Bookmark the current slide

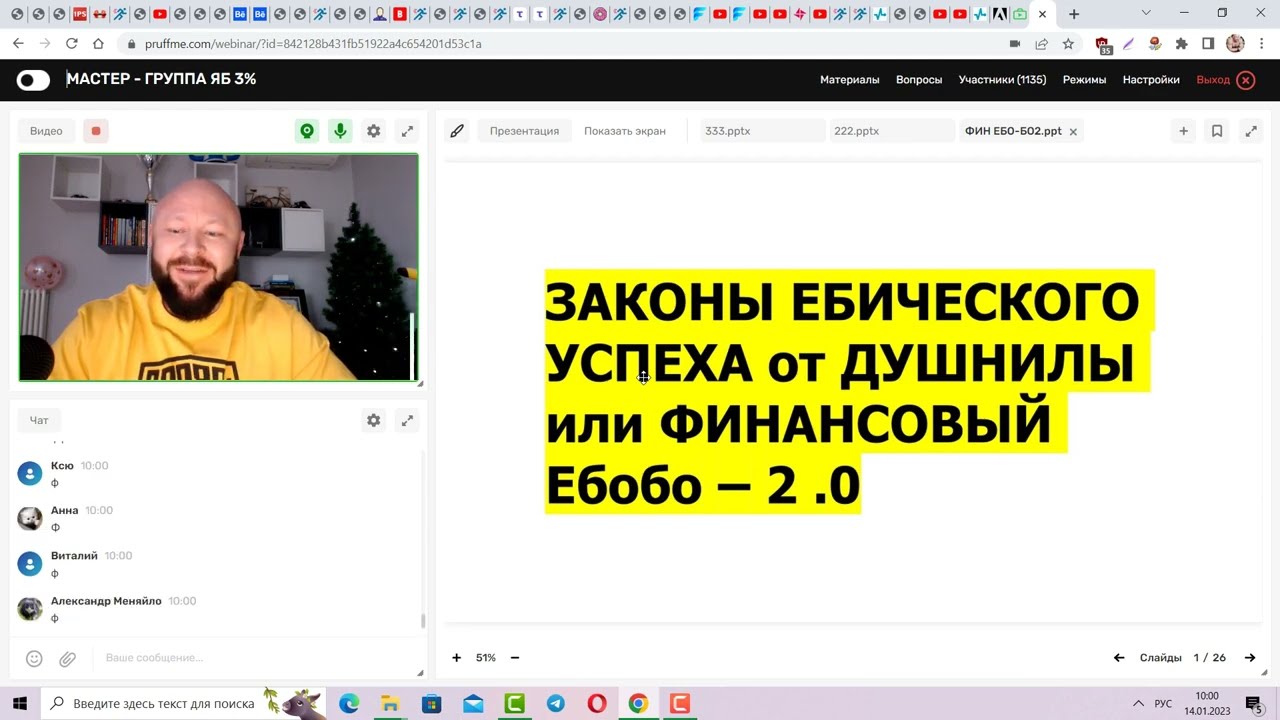click(1217, 130)
